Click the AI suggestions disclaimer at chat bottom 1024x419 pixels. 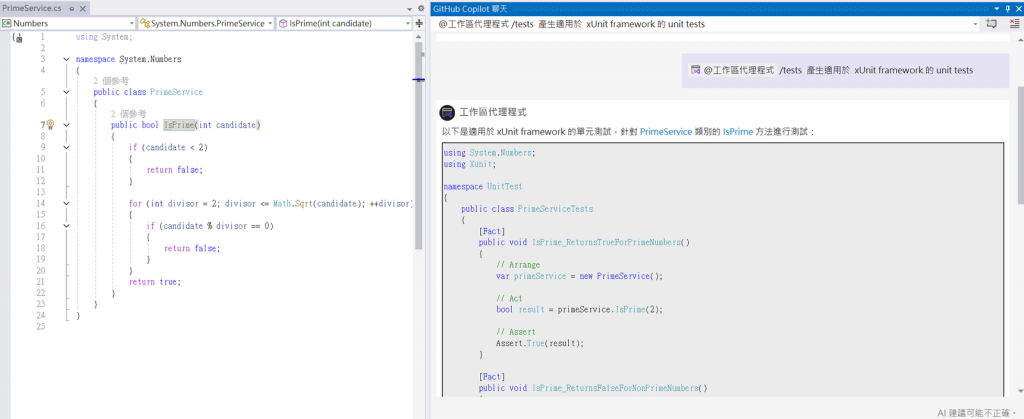point(977,412)
